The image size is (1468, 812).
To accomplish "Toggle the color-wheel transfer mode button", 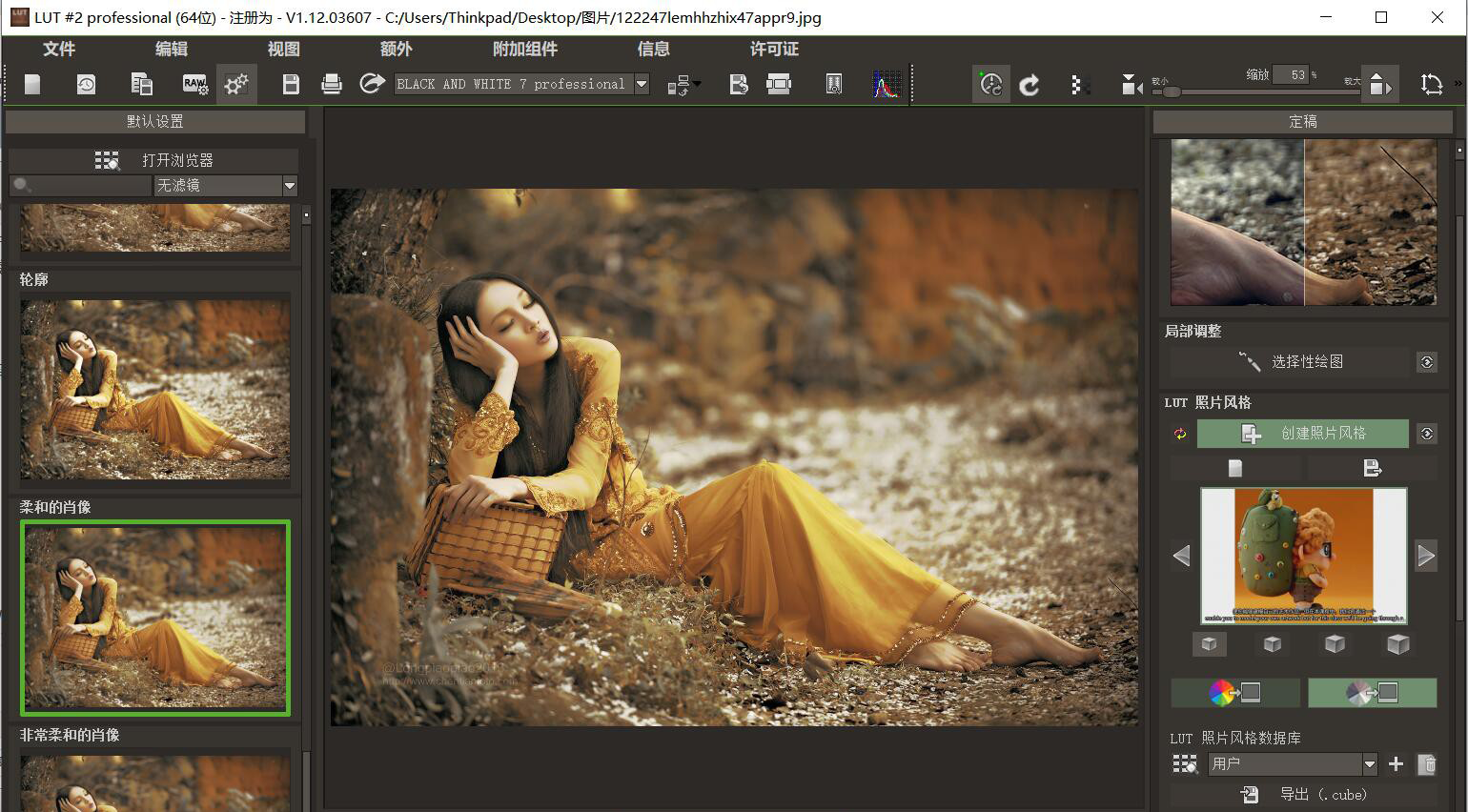I will click(1235, 693).
